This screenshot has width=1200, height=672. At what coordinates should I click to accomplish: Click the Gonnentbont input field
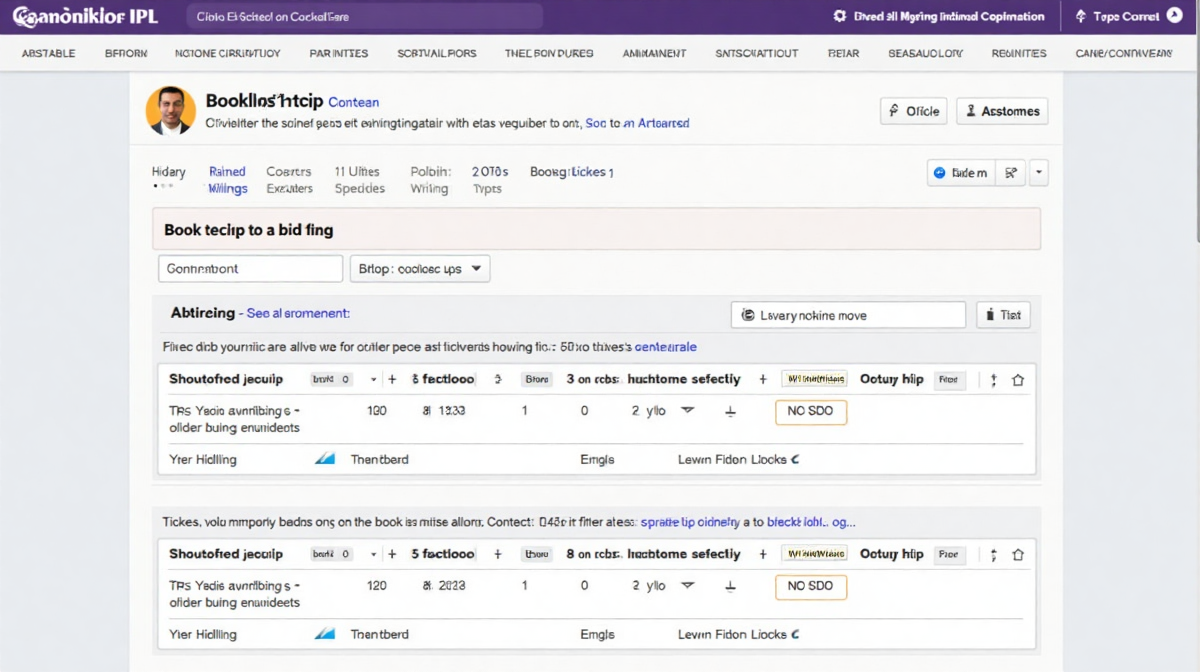click(250, 269)
